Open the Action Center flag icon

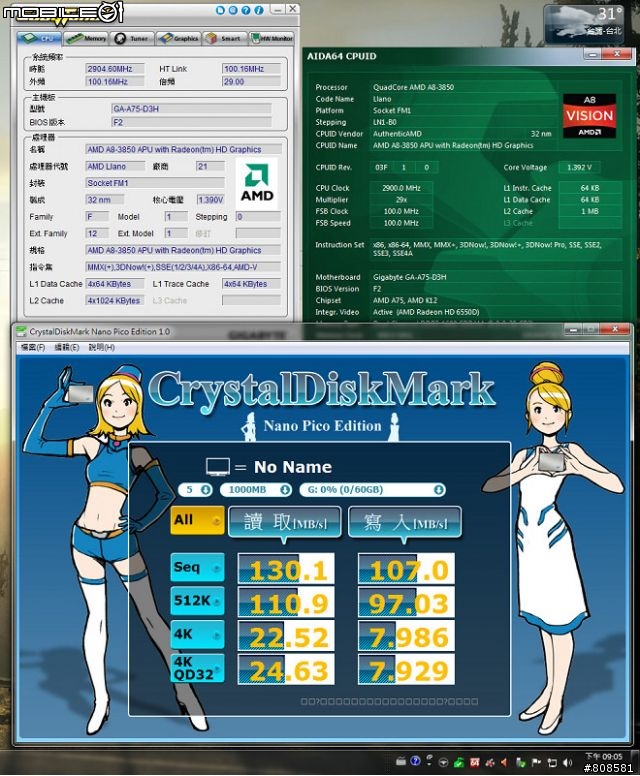click(536, 762)
